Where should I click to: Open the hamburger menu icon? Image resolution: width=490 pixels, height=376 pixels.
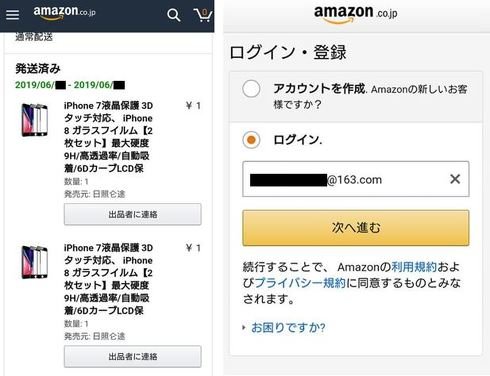12,15
